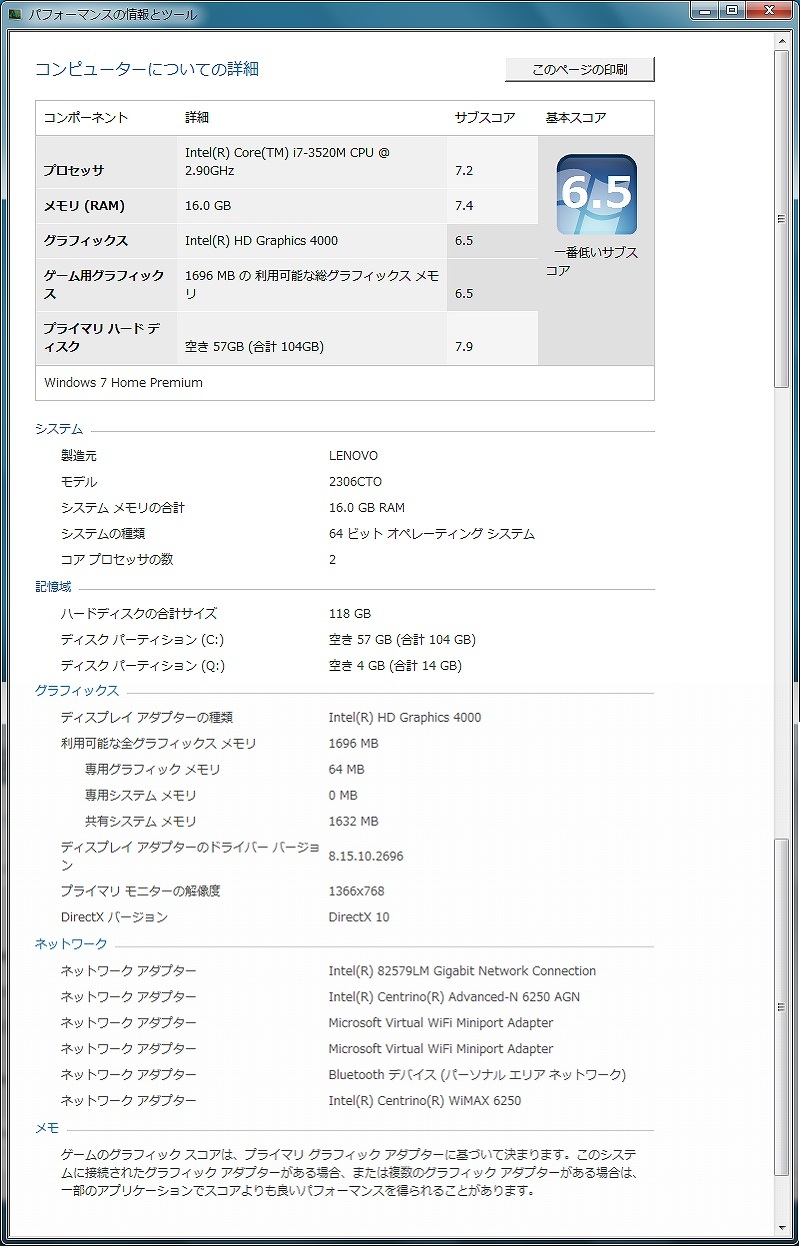Click the Windows 7 Home Premium text
This screenshot has width=800, height=1246.
pos(123,383)
